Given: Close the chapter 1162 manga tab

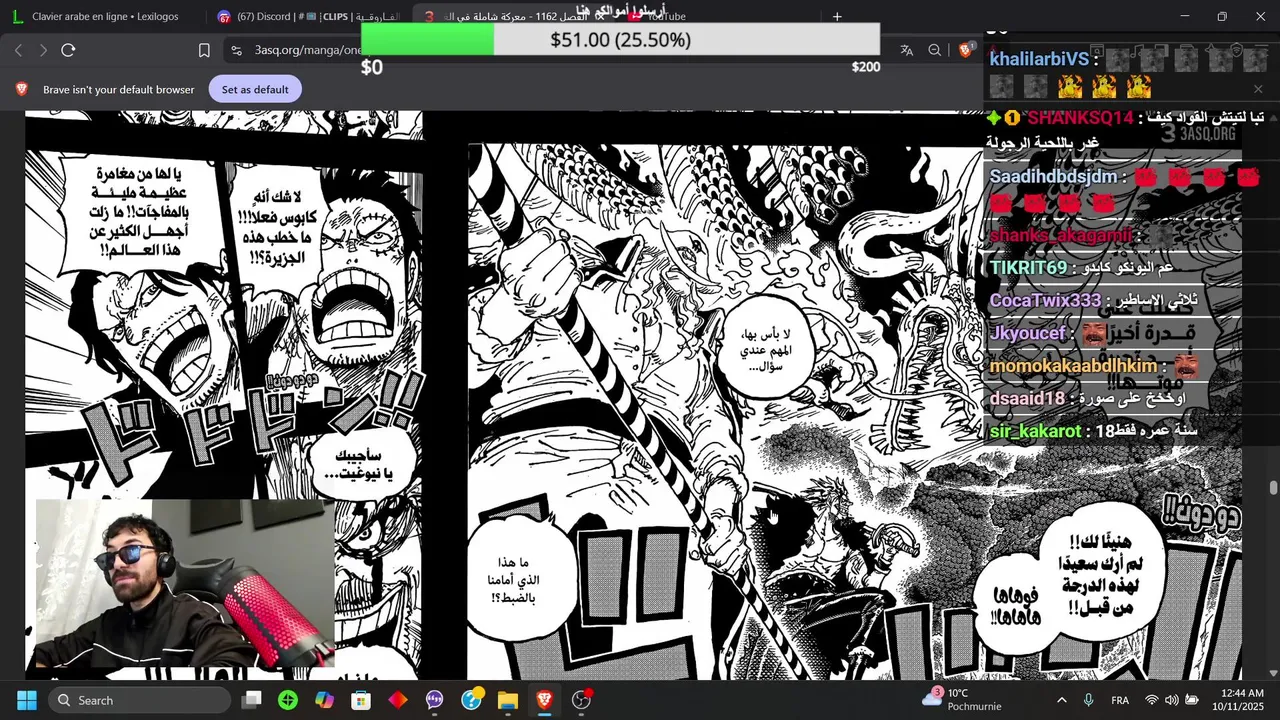Looking at the screenshot, I should click(599, 16).
